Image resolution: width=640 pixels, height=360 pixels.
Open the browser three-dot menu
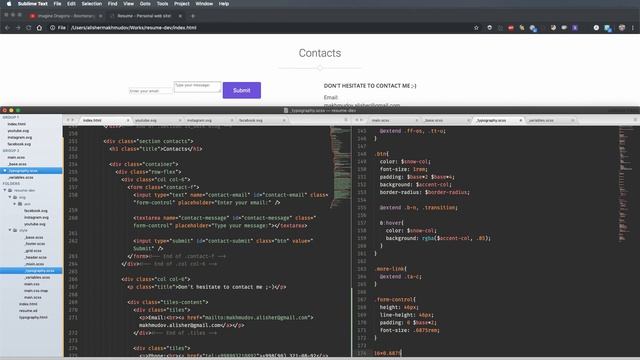click(633, 28)
